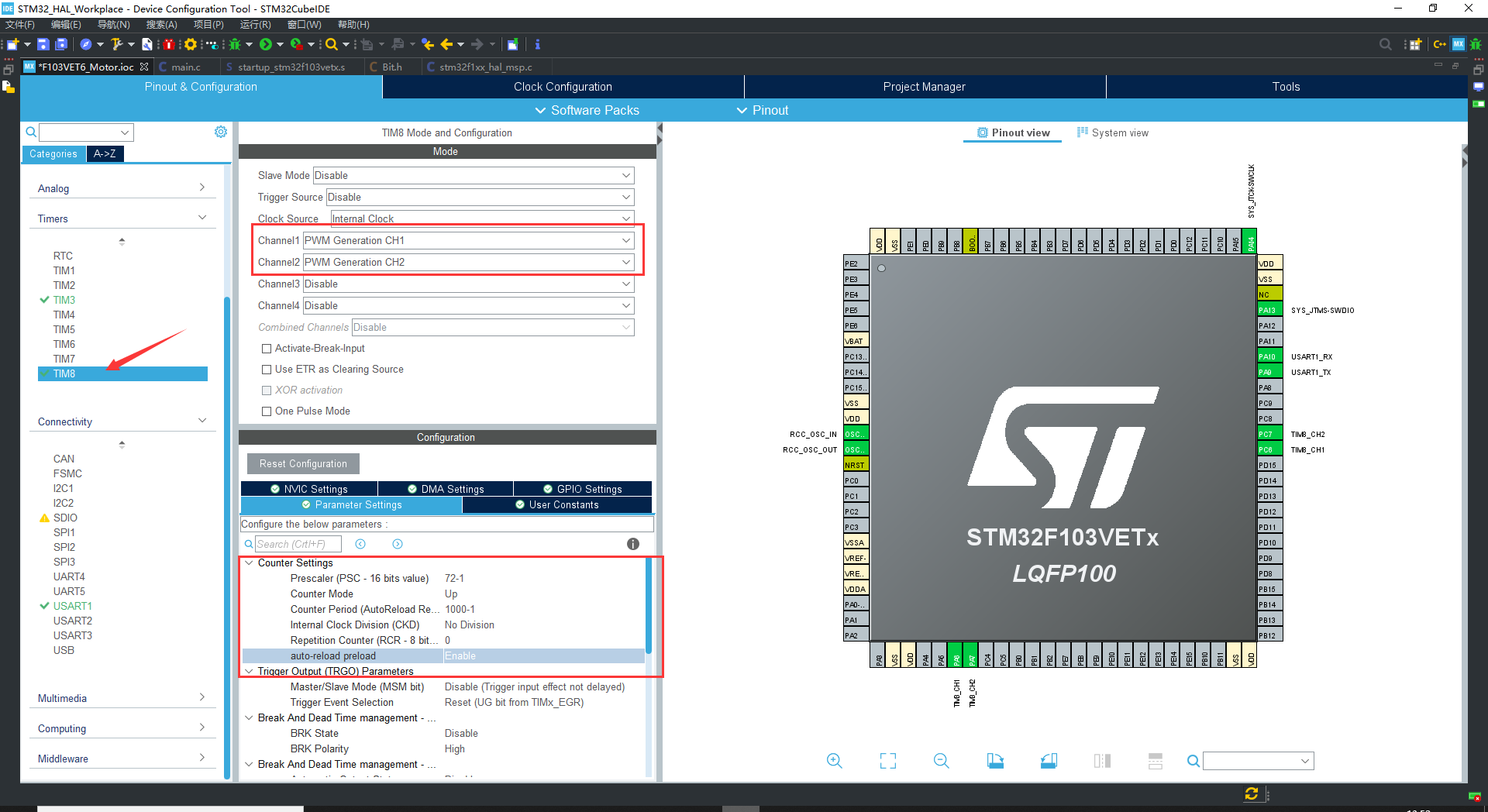Open the Tools tab

click(1286, 87)
